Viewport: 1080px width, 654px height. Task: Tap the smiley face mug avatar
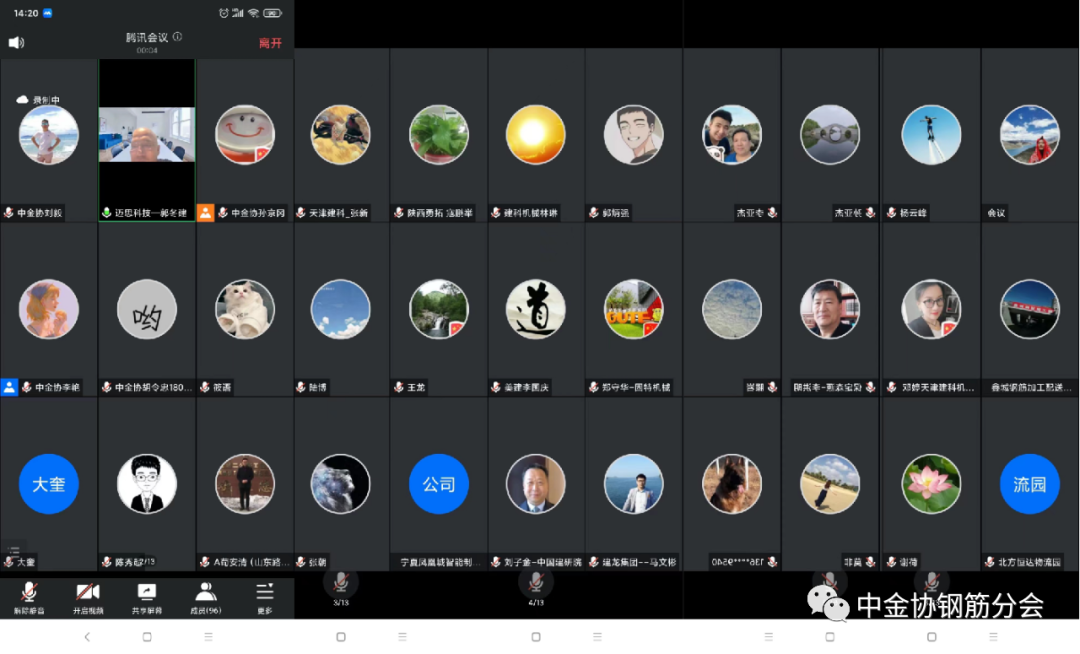click(245, 134)
